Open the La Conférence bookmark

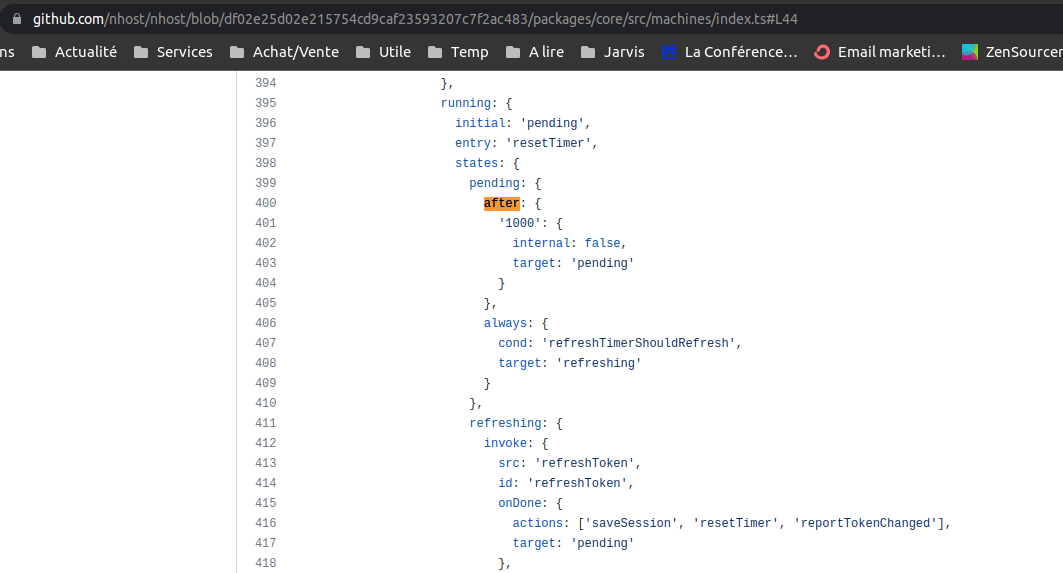coord(729,52)
